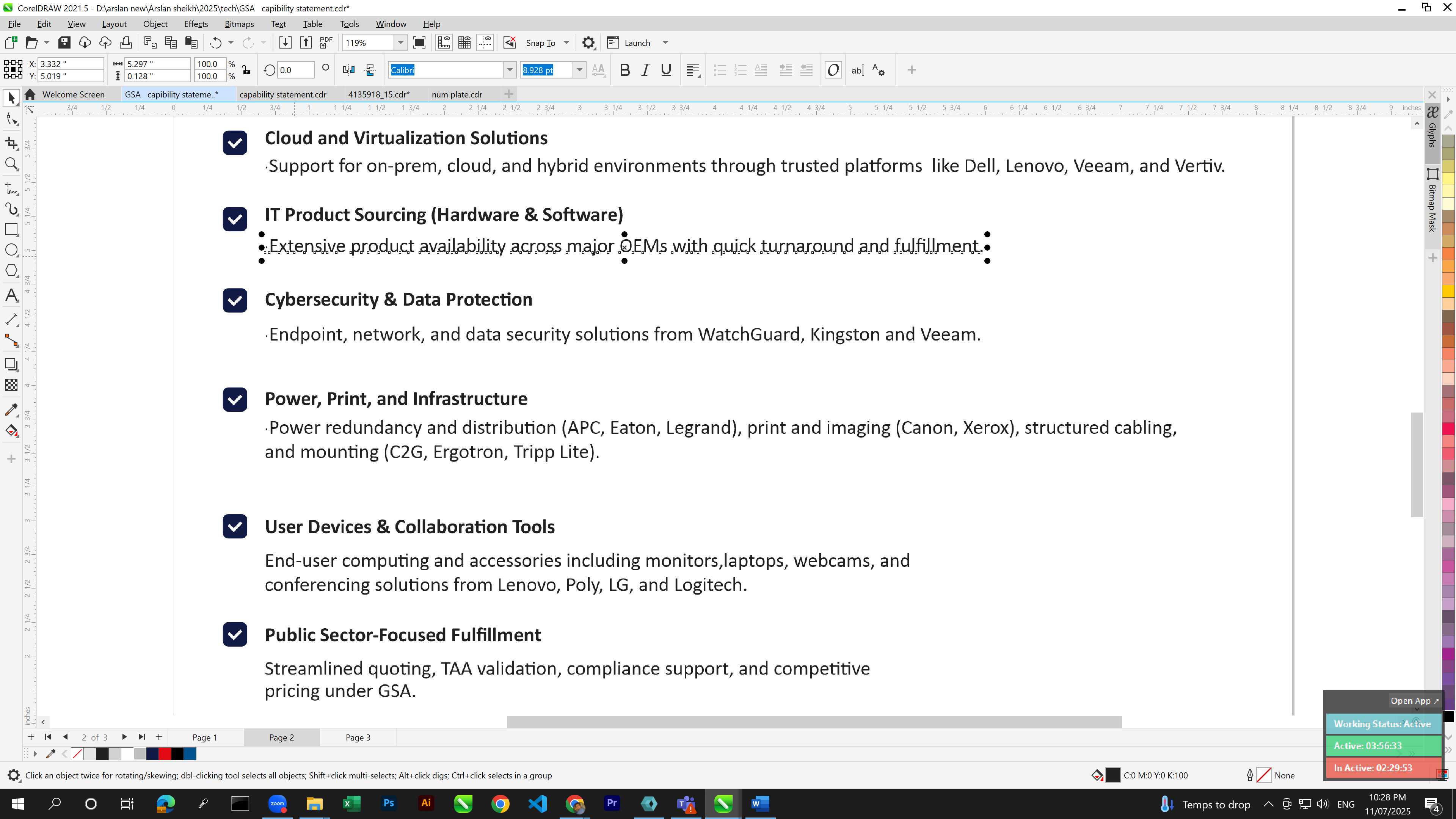Select the Crop tool
This screenshot has width=1456, height=819.
pos(11,143)
